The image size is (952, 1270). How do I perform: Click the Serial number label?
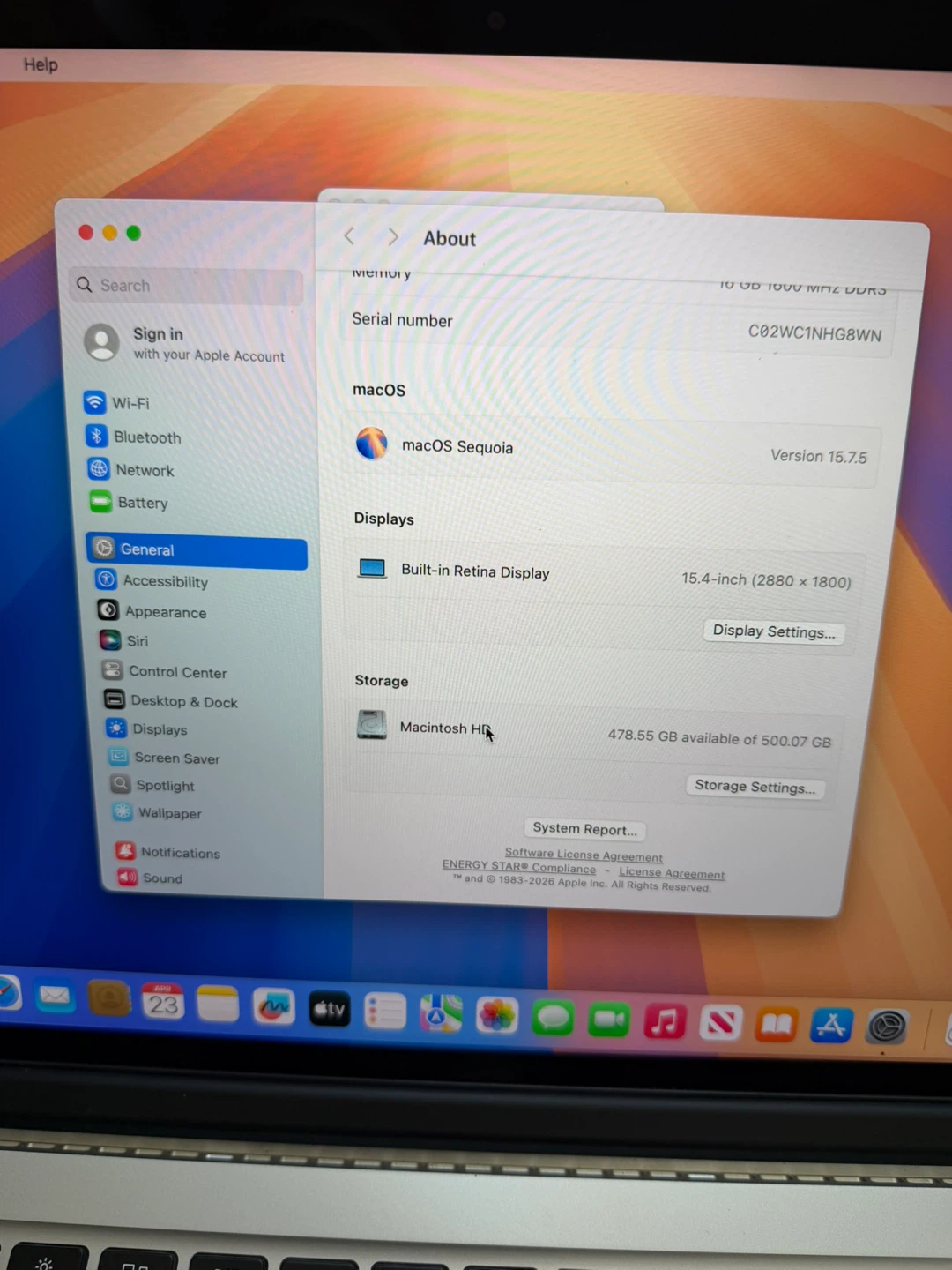pyautogui.click(x=402, y=319)
